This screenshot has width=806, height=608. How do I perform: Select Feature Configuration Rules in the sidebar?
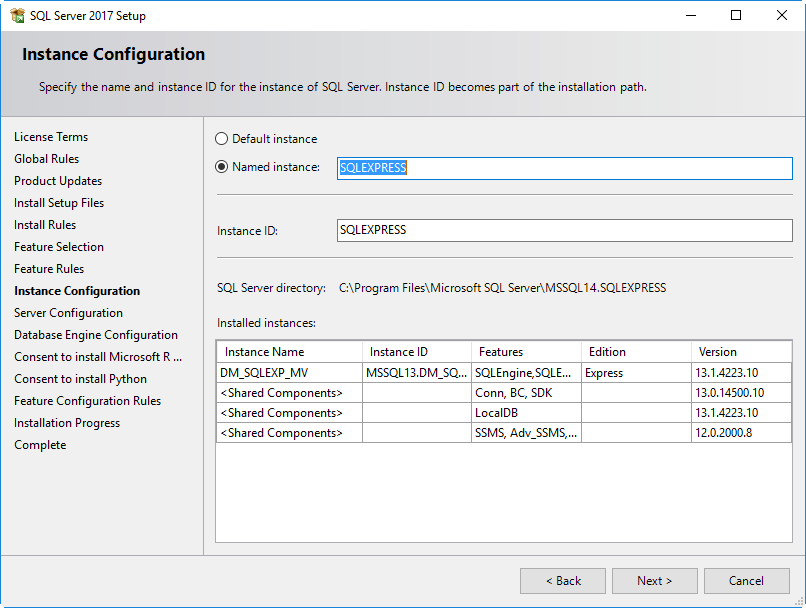coord(87,401)
